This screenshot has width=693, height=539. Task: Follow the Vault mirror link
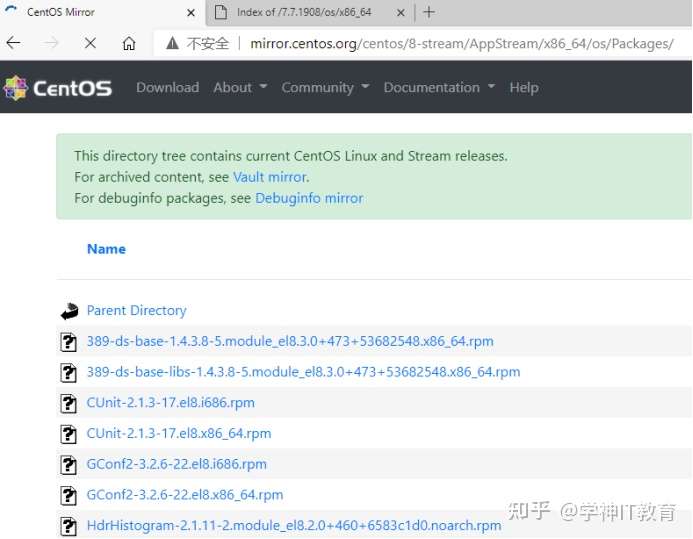[x=270, y=177]
